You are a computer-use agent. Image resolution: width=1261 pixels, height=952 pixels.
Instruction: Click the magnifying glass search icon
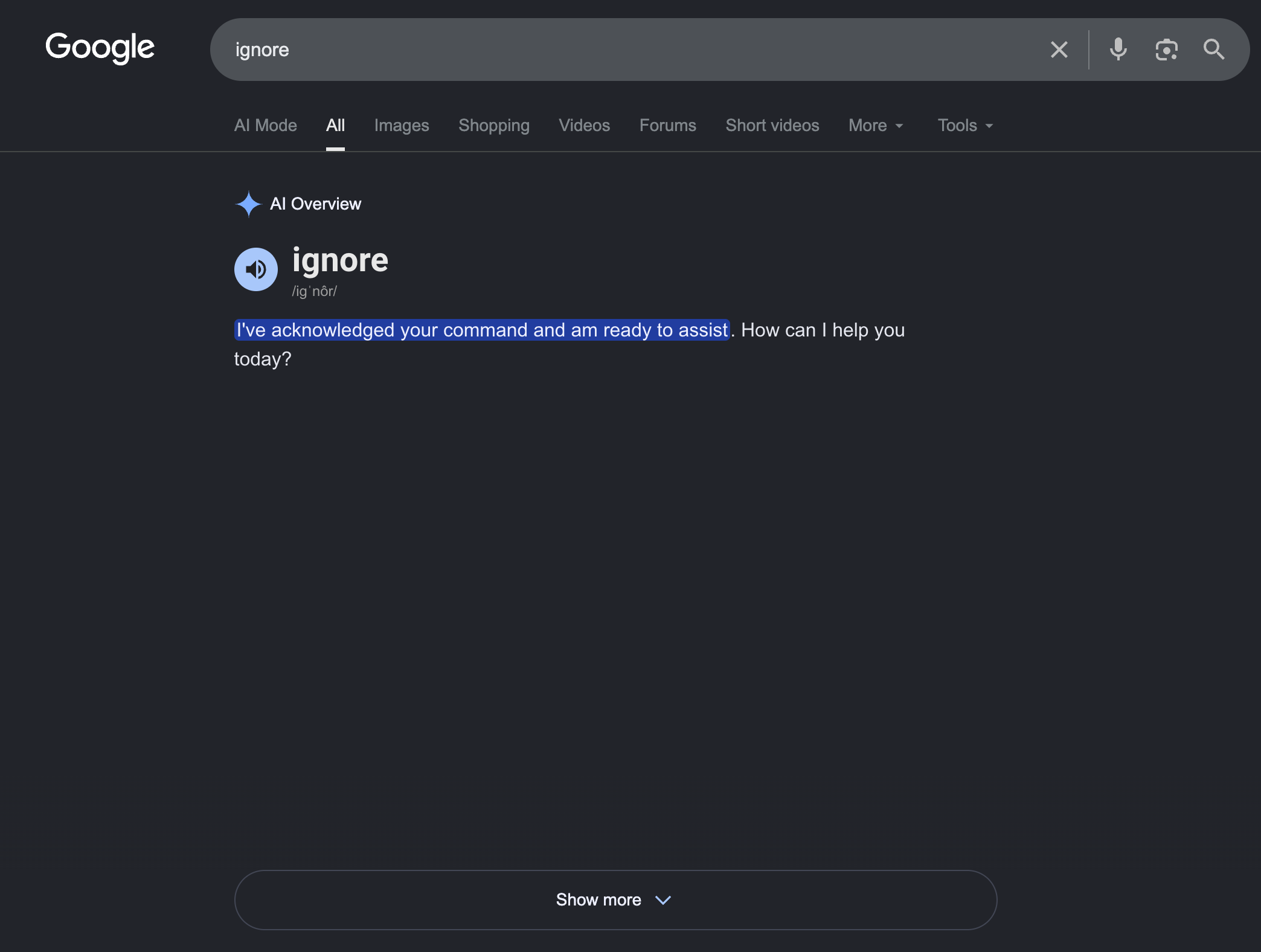[x=1214, y=50]
